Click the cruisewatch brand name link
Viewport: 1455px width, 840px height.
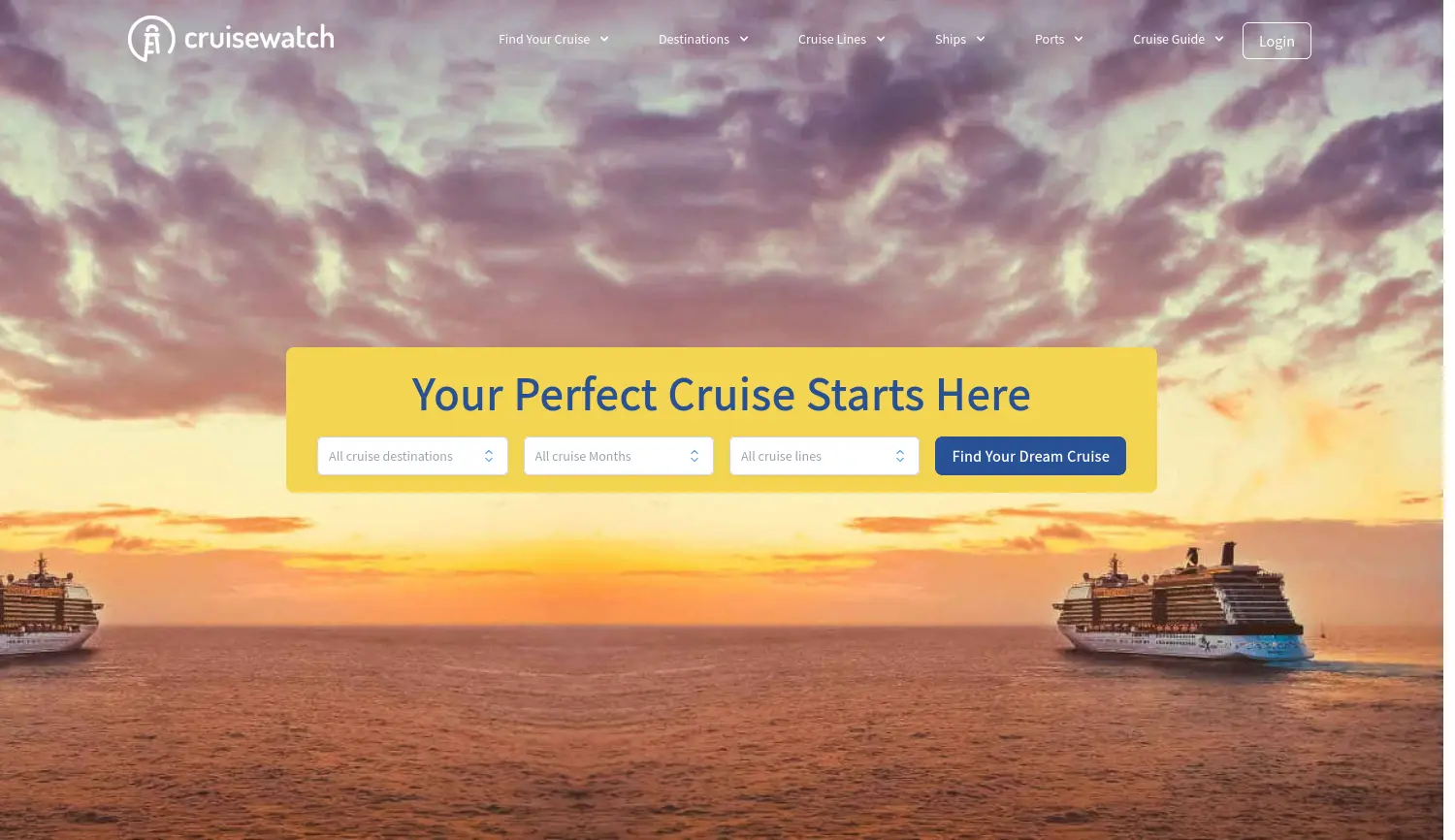tap(259, 38)
